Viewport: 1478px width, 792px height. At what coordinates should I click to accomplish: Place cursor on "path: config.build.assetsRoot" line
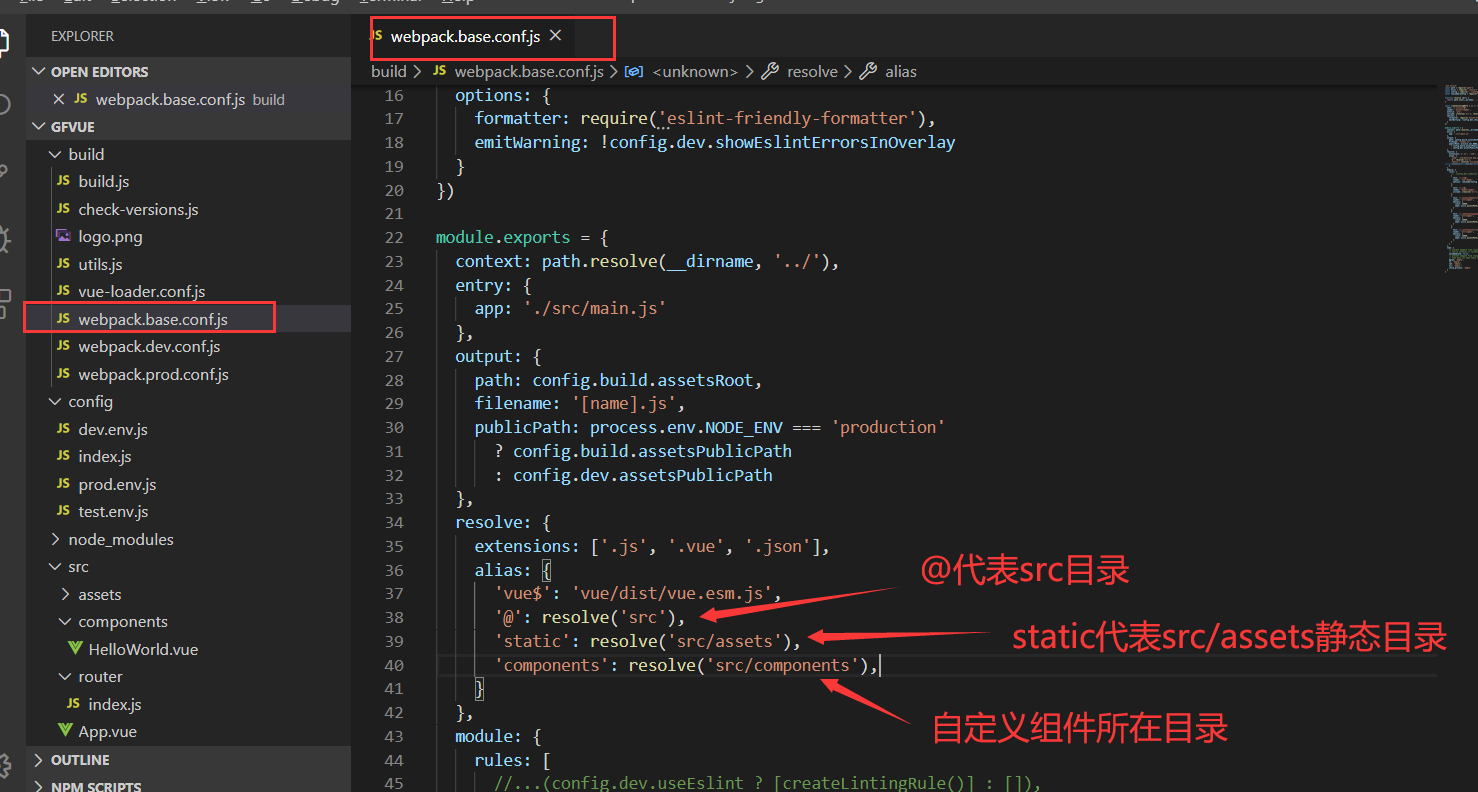[x=619, y=380]
